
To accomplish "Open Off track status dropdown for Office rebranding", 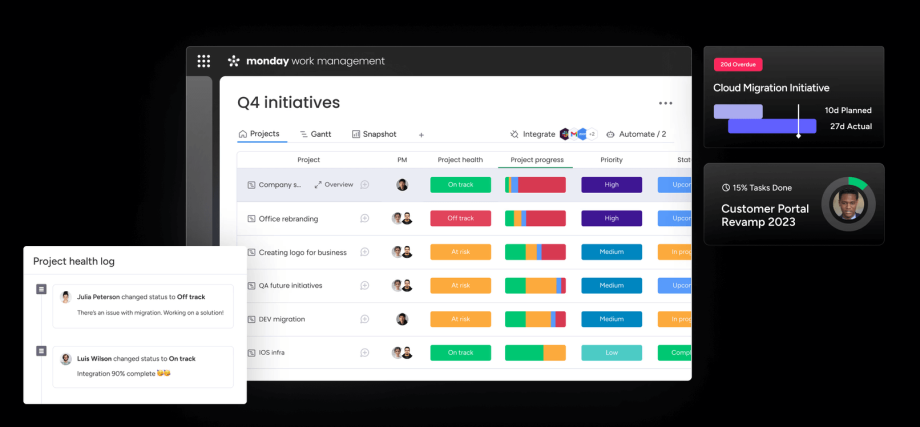I will (460, 219).
